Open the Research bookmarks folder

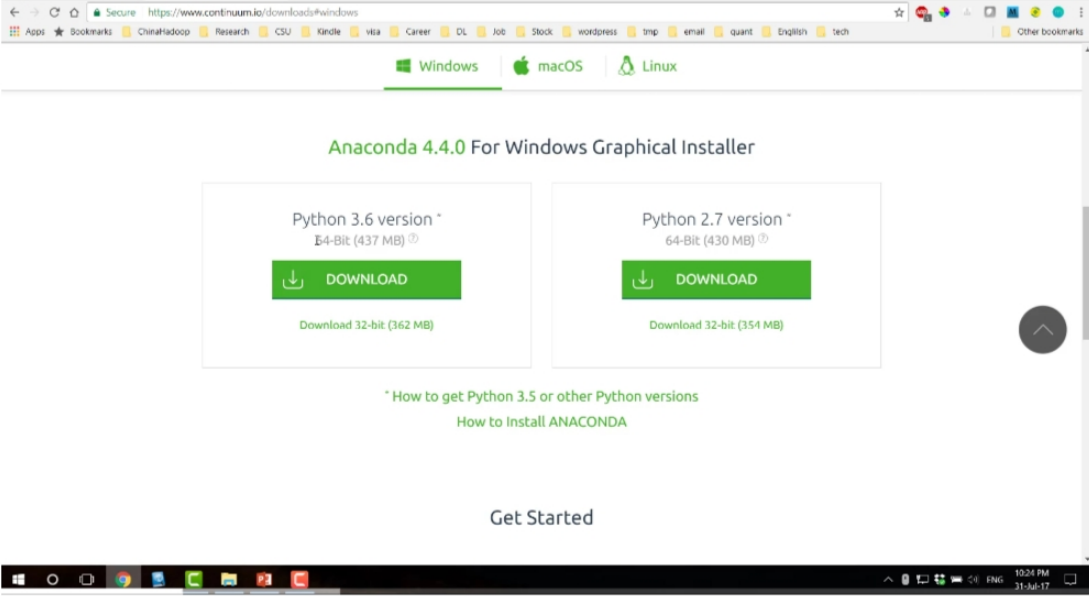tap(229, 31)
